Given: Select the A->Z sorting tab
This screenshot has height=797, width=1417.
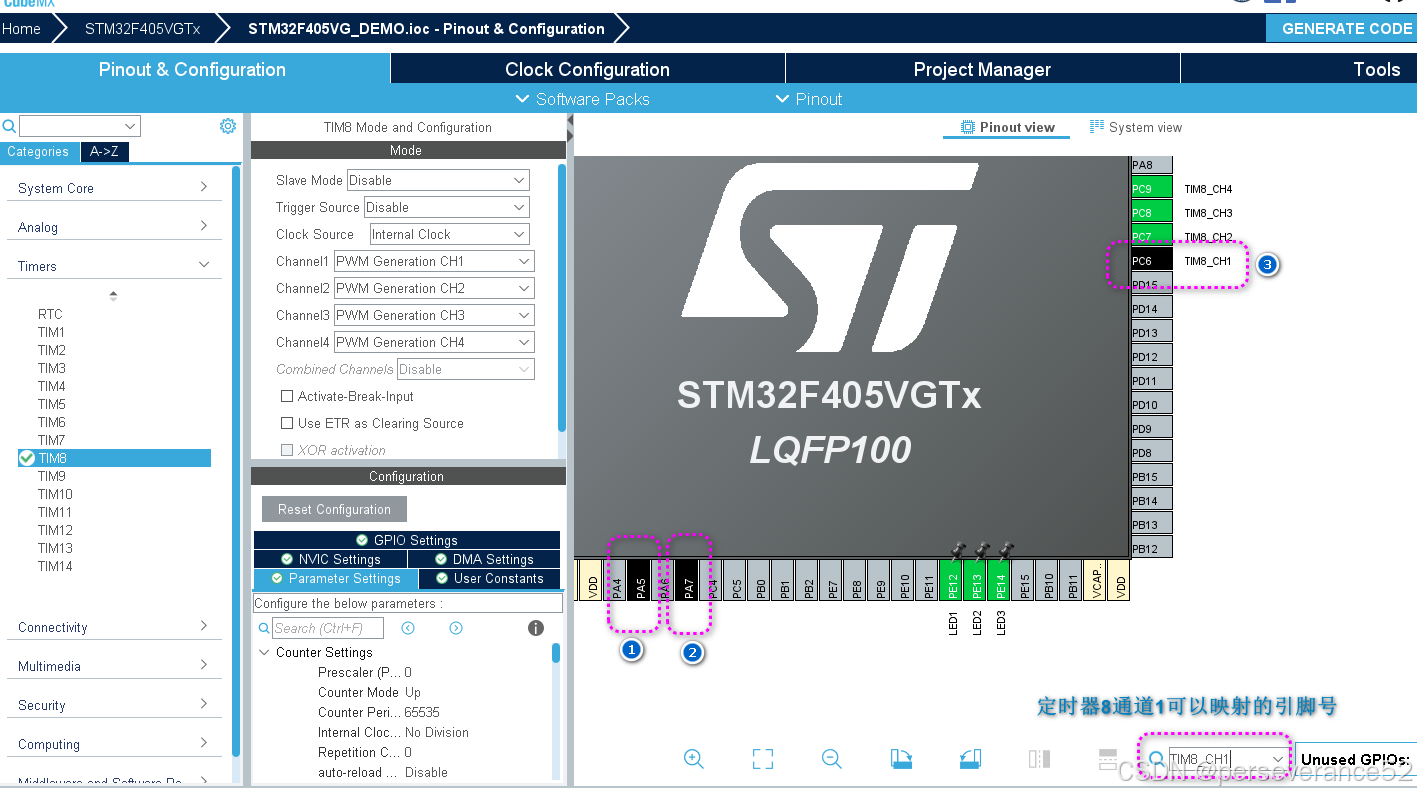Looking at the screenshot, I should point(105,152).
